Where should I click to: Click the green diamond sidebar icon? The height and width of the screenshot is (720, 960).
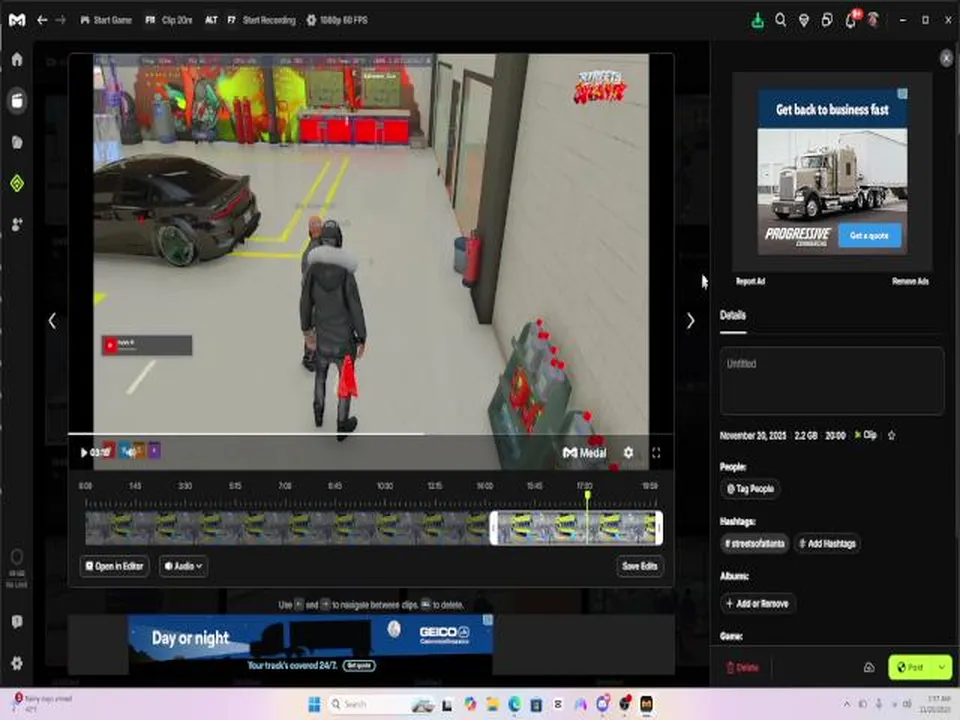pyautogui.click(x=17, y=183)
